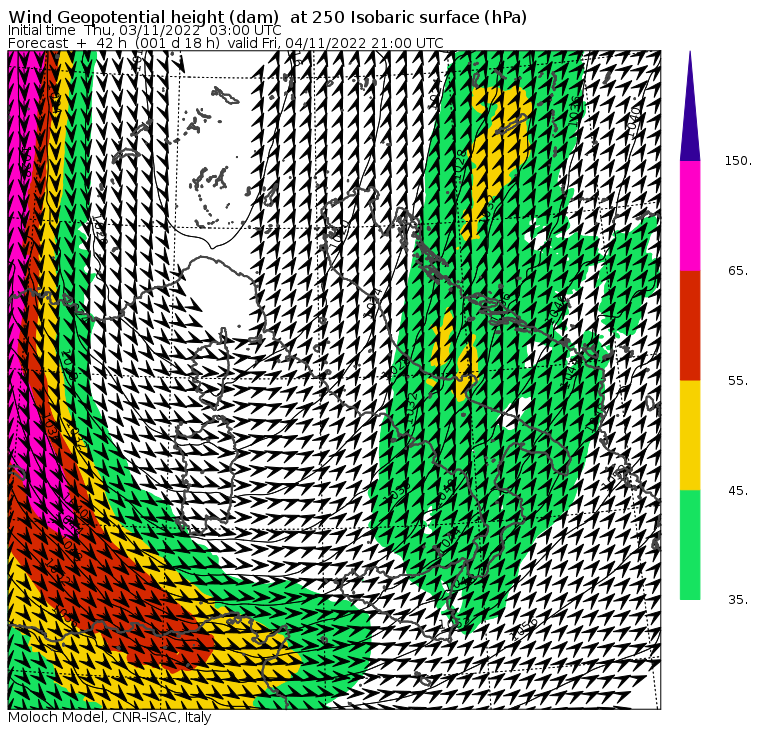Click the 'Initial time Thu, 03/11/2022' line
The height and width of the screenshot is (731, 760).
pyautogui.click(x=144, y=30)
